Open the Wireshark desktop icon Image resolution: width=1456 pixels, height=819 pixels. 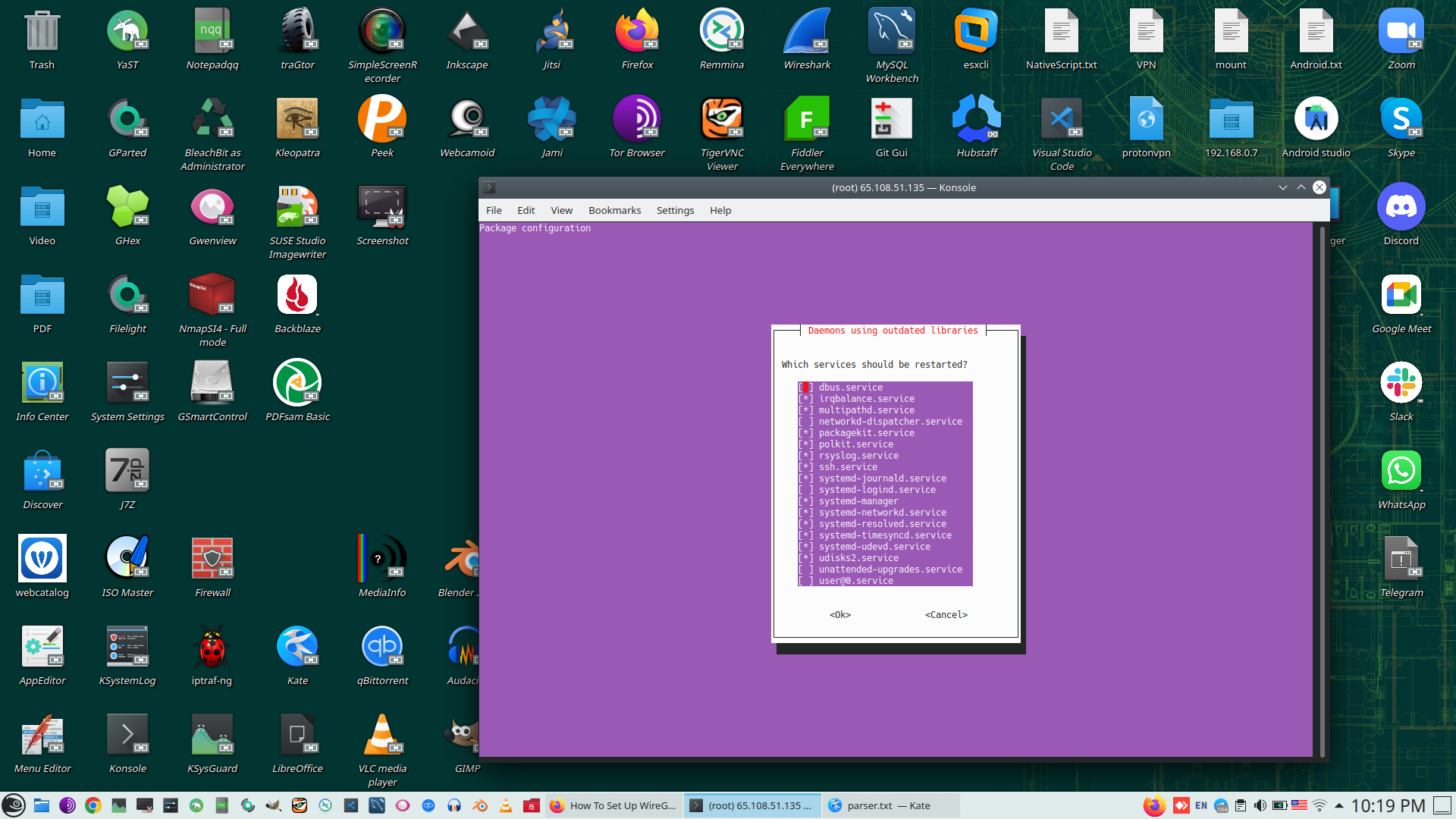(x=807, y=33)
